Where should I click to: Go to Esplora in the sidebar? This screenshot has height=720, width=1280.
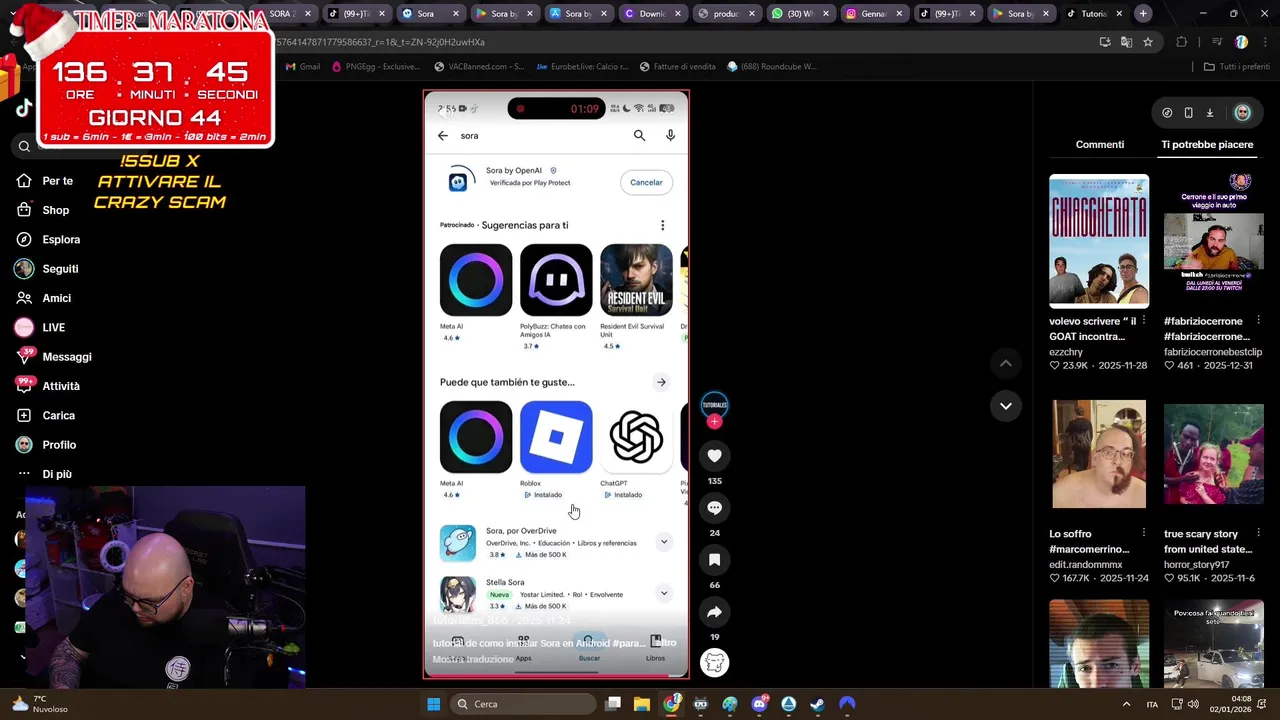click(48, 240)
